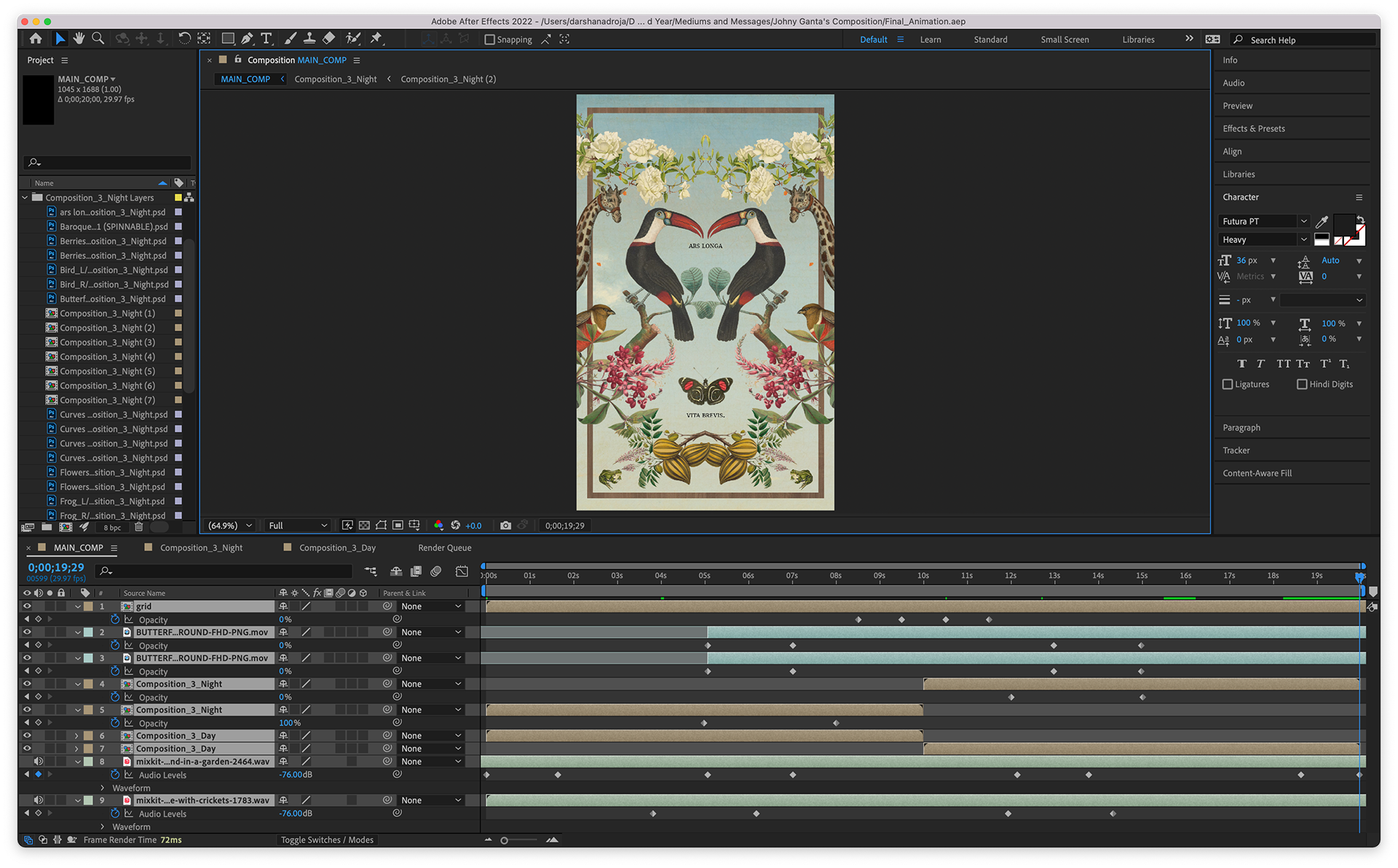
Task: Switch to the Composition_3_Day timeline tab
Action: coord(337,548)
